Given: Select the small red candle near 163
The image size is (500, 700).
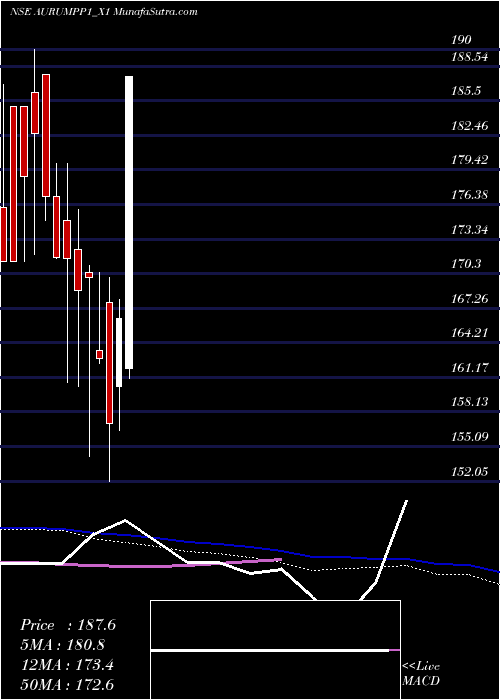Looking at the screenshot, I should tap(100, 354).
